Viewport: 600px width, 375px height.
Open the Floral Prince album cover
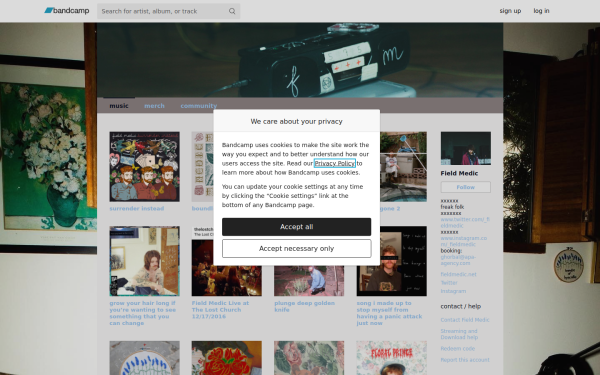(x=391, y=358)
